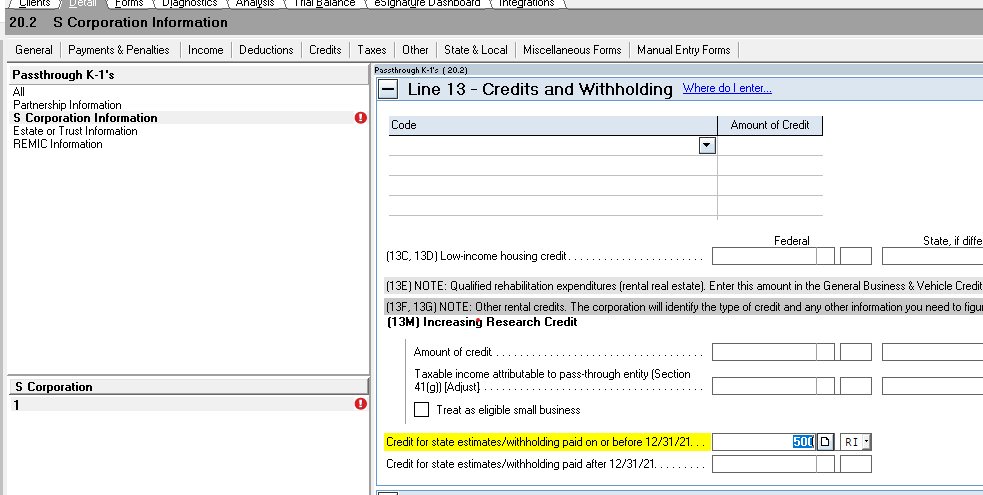Click Taxable income attributable to pass-through entity field
The height and width of the screenshot is (495, 983).
764,386
